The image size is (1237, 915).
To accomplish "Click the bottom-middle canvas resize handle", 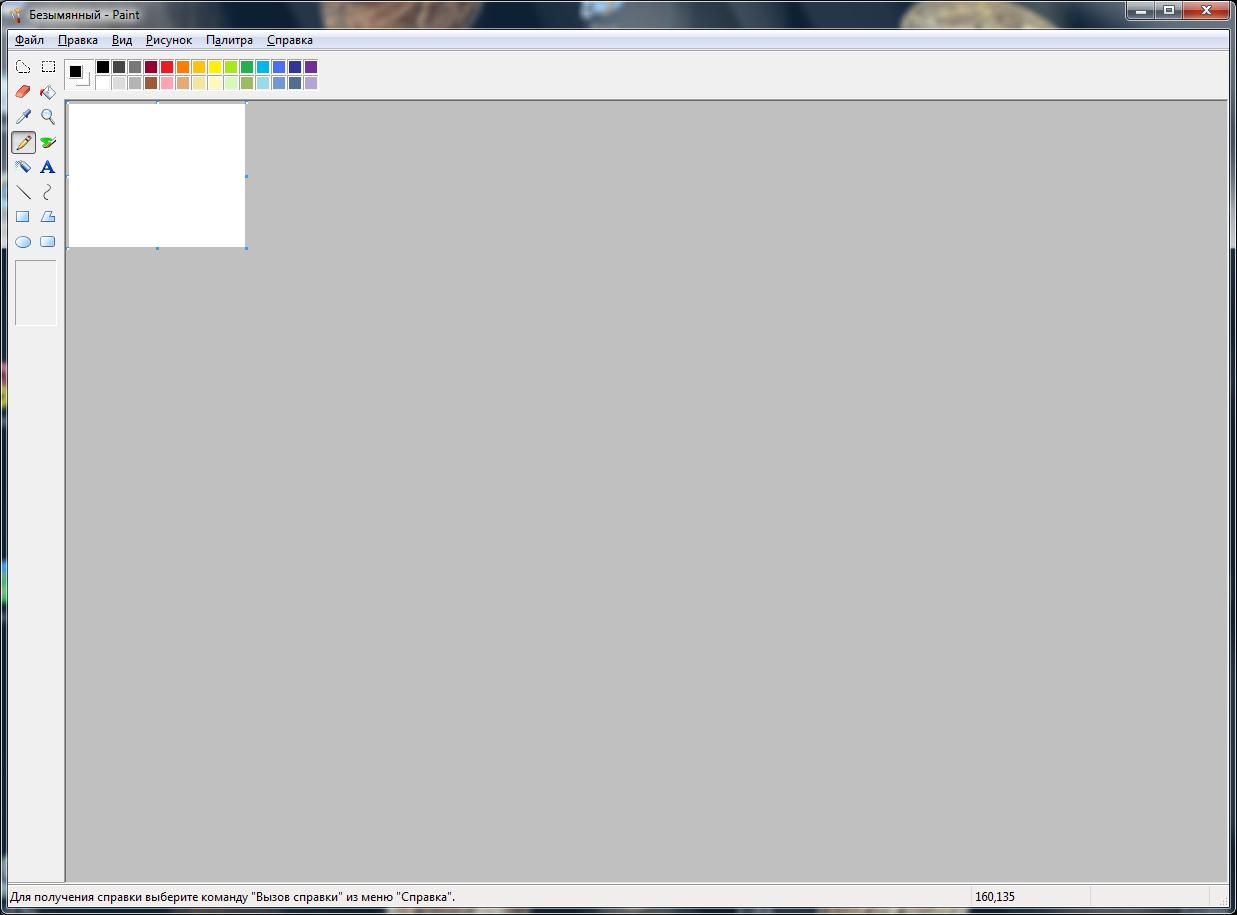I will 157,248.
